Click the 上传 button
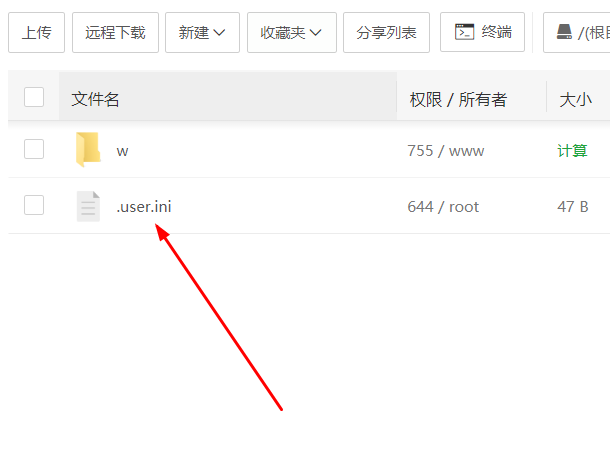This screenshot has width=610, height=453. coord(37,32)
